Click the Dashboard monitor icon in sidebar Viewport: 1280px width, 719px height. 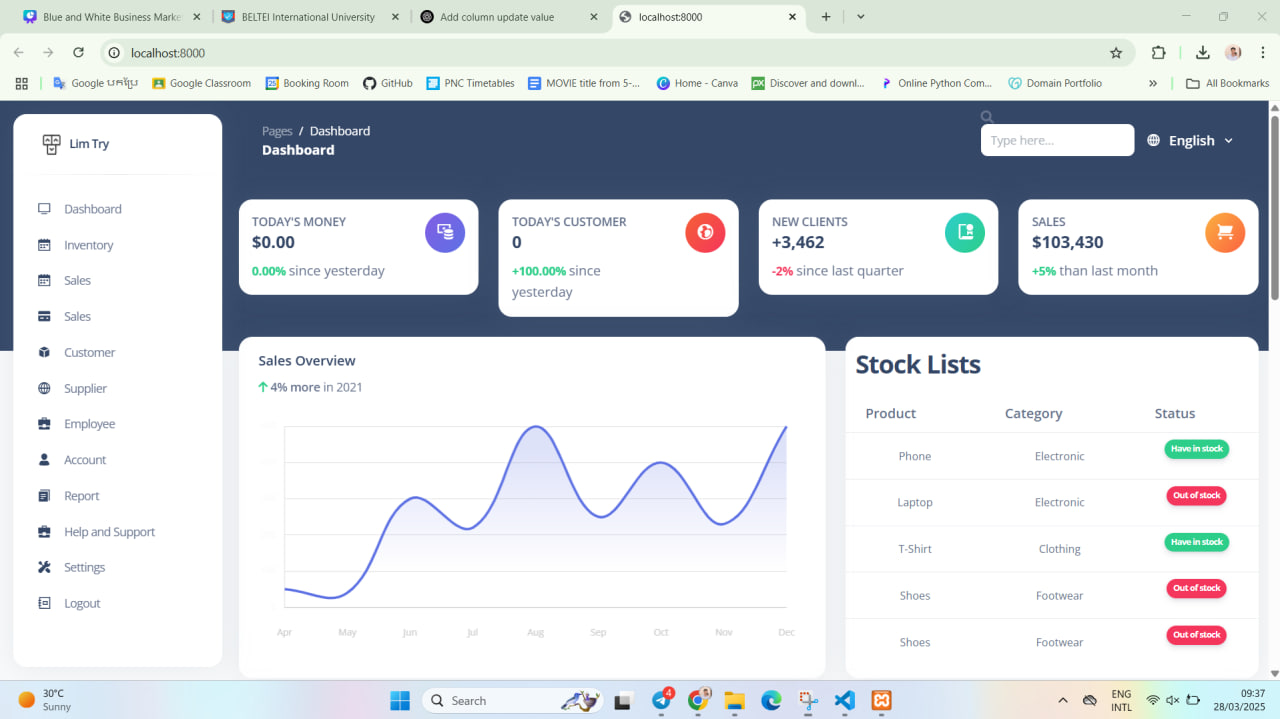44,209
